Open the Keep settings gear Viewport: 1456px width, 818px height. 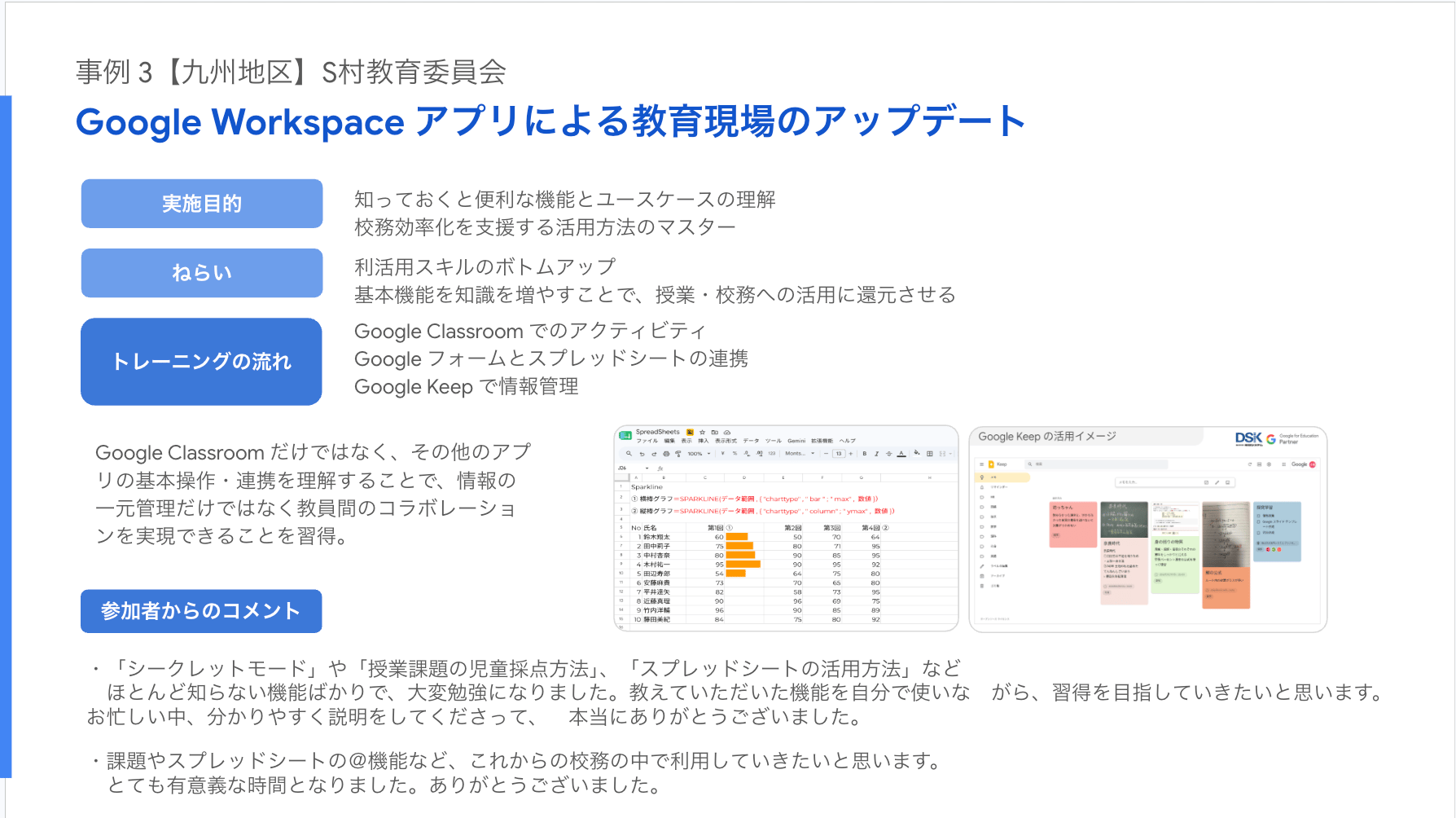pos(1269,464)
